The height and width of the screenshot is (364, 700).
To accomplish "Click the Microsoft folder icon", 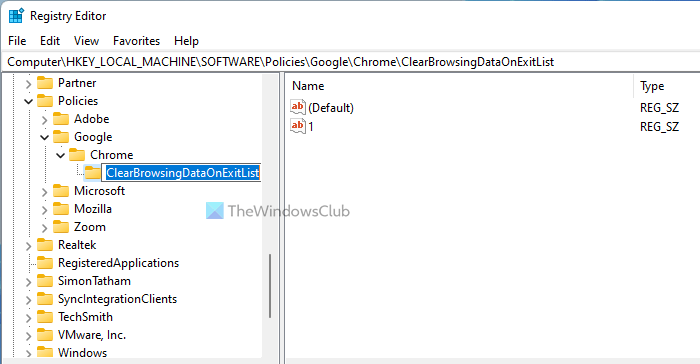I will pyautogui.click(x=61, y=191).
